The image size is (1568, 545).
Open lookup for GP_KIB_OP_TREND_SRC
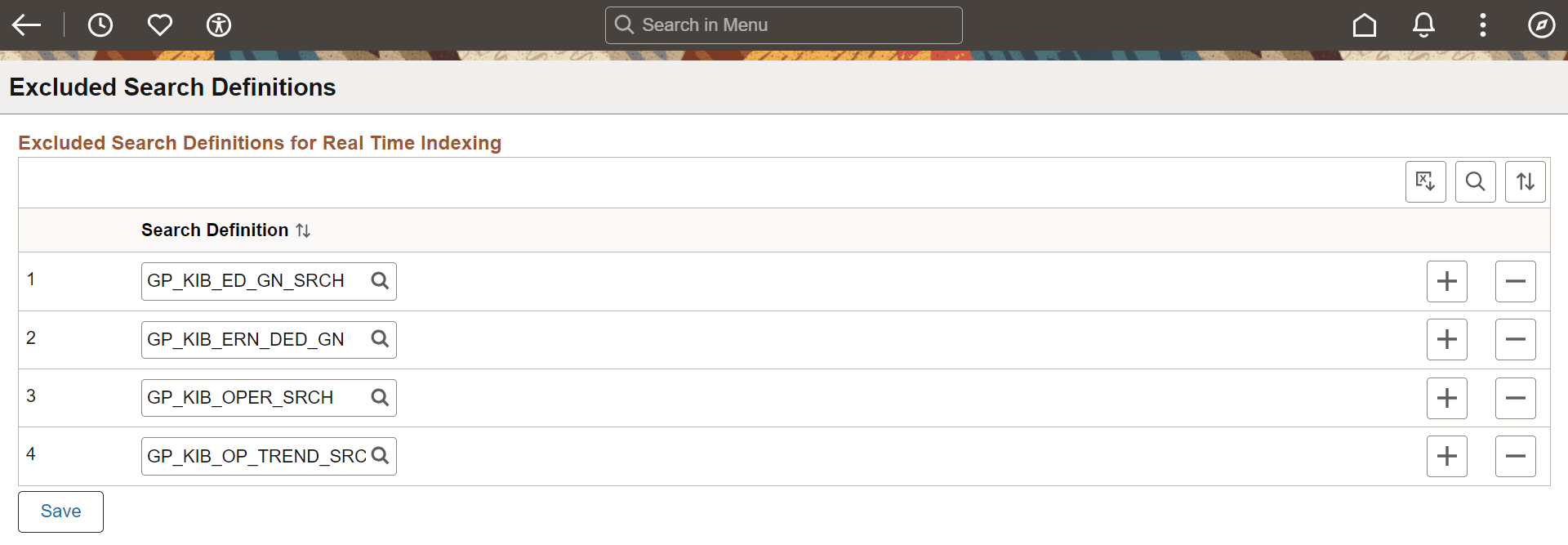coord(380,456)
